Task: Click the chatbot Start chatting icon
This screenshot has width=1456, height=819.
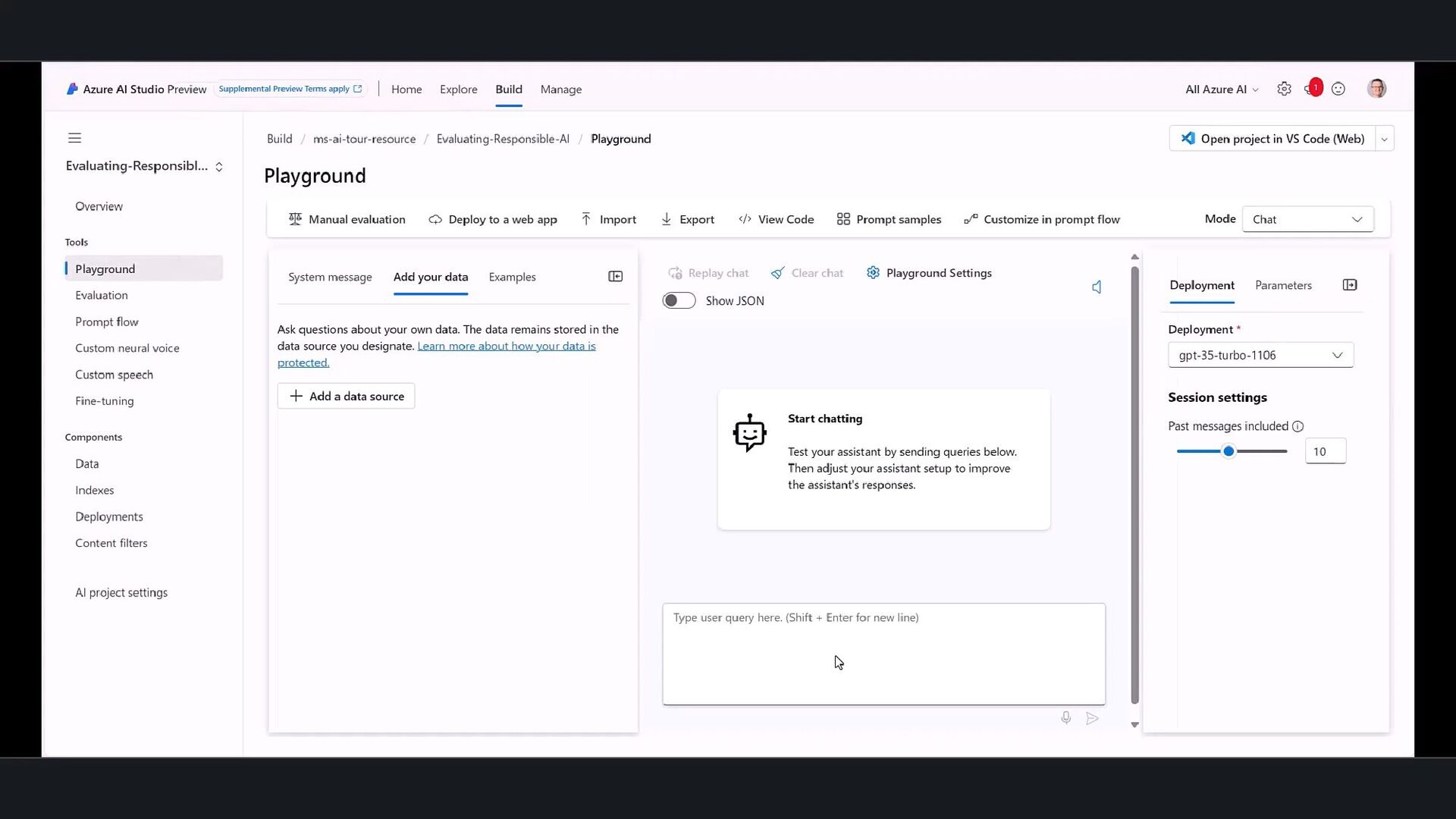Action: [x=749, y=433]
